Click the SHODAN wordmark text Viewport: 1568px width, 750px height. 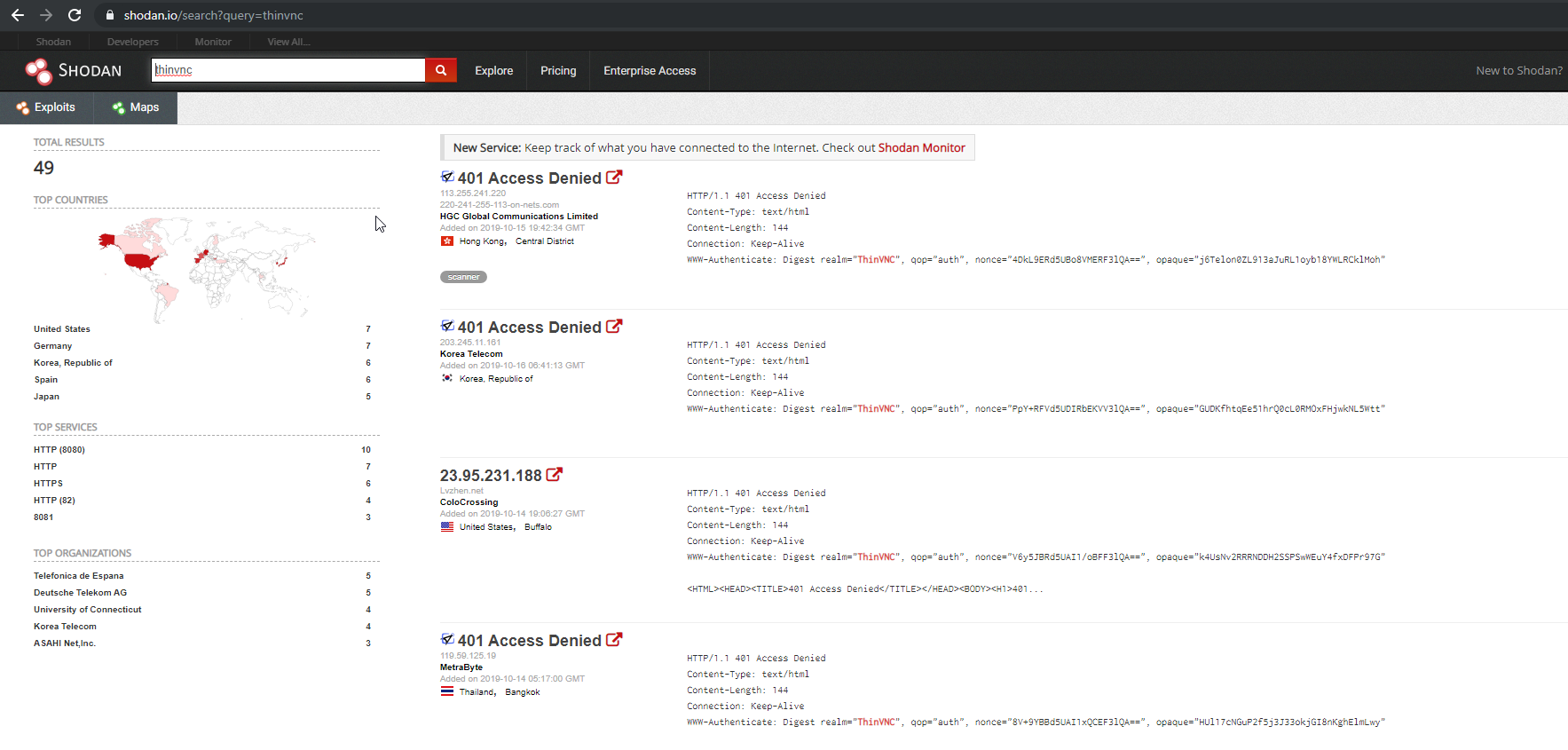90,71
